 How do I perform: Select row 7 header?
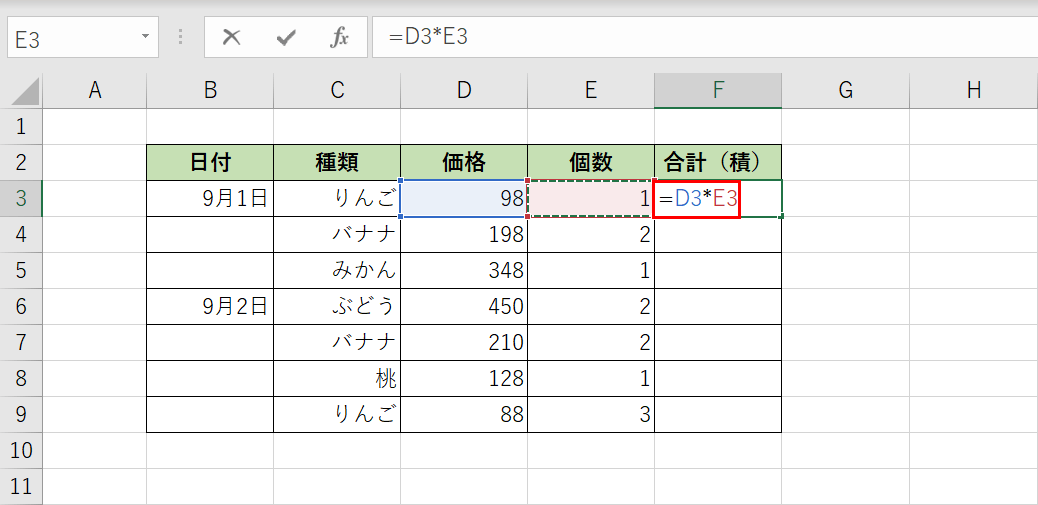(21, 342)
